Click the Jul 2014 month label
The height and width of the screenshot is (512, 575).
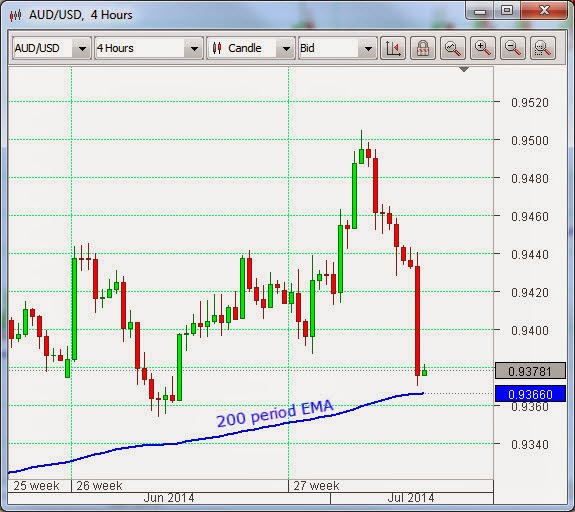click(x=411, y=498)
